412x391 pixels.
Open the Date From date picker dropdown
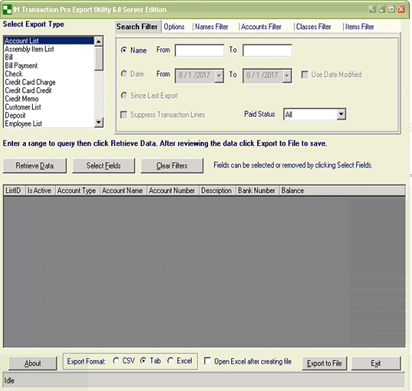click(219, 75)
